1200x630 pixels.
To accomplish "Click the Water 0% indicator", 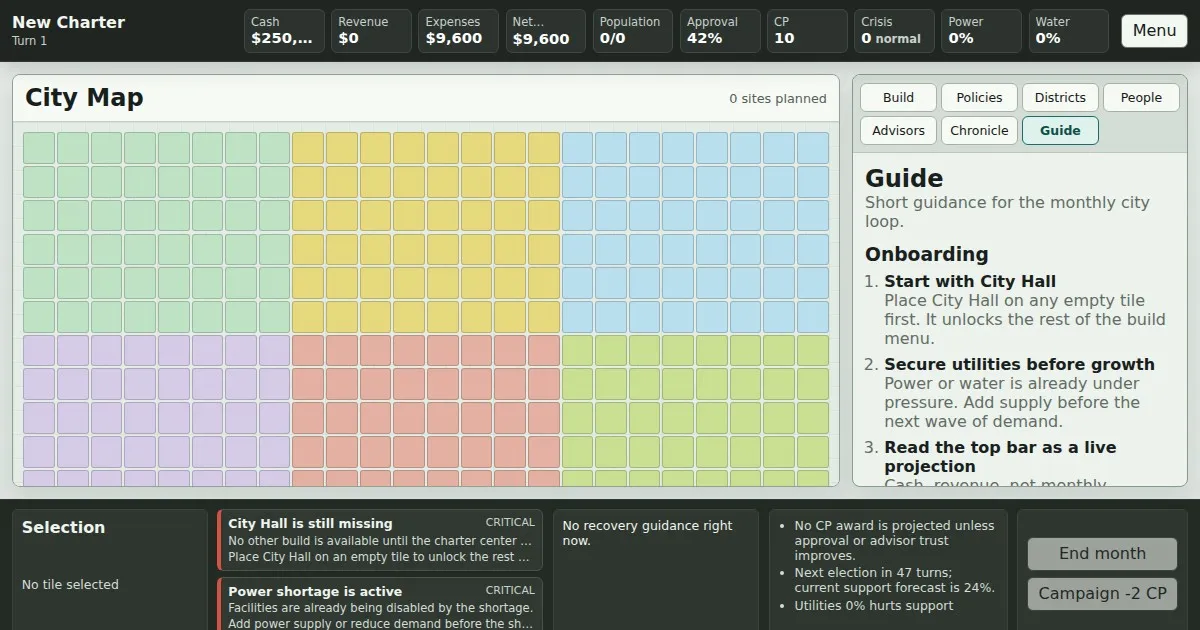I will [x=1068, y=31].
